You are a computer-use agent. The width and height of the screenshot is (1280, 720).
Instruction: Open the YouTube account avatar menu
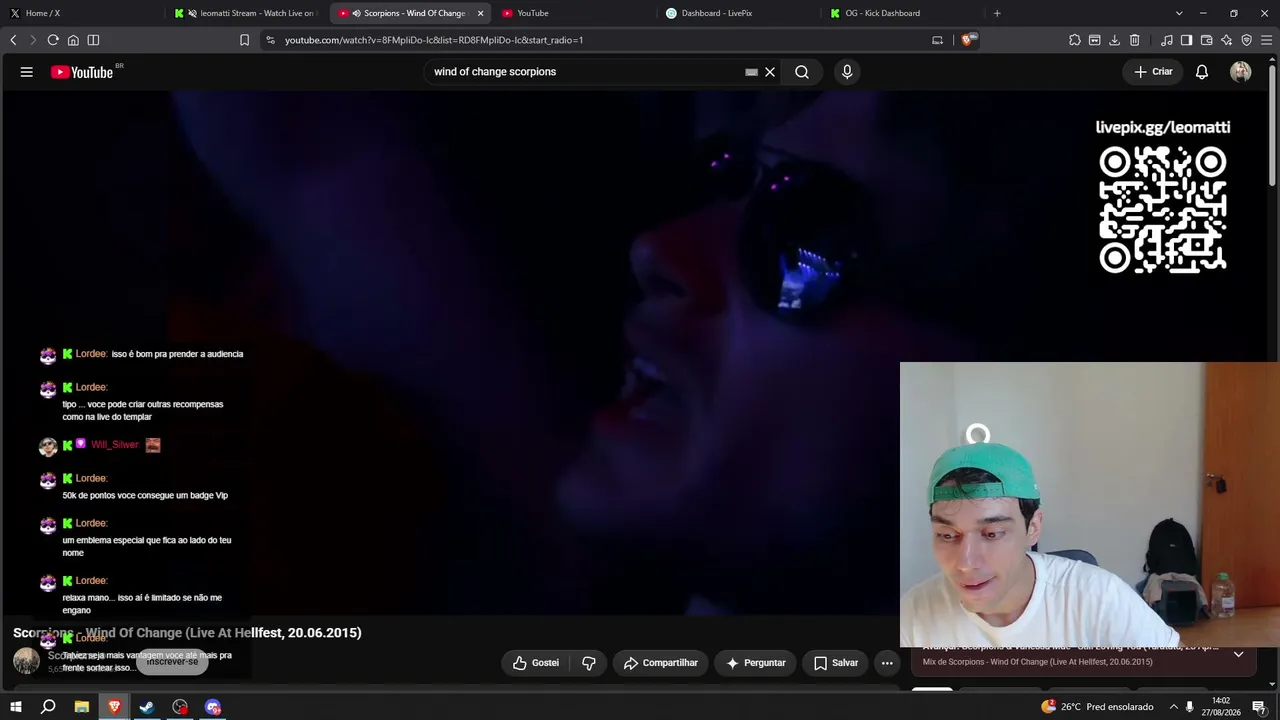[x=1241, y=72]
